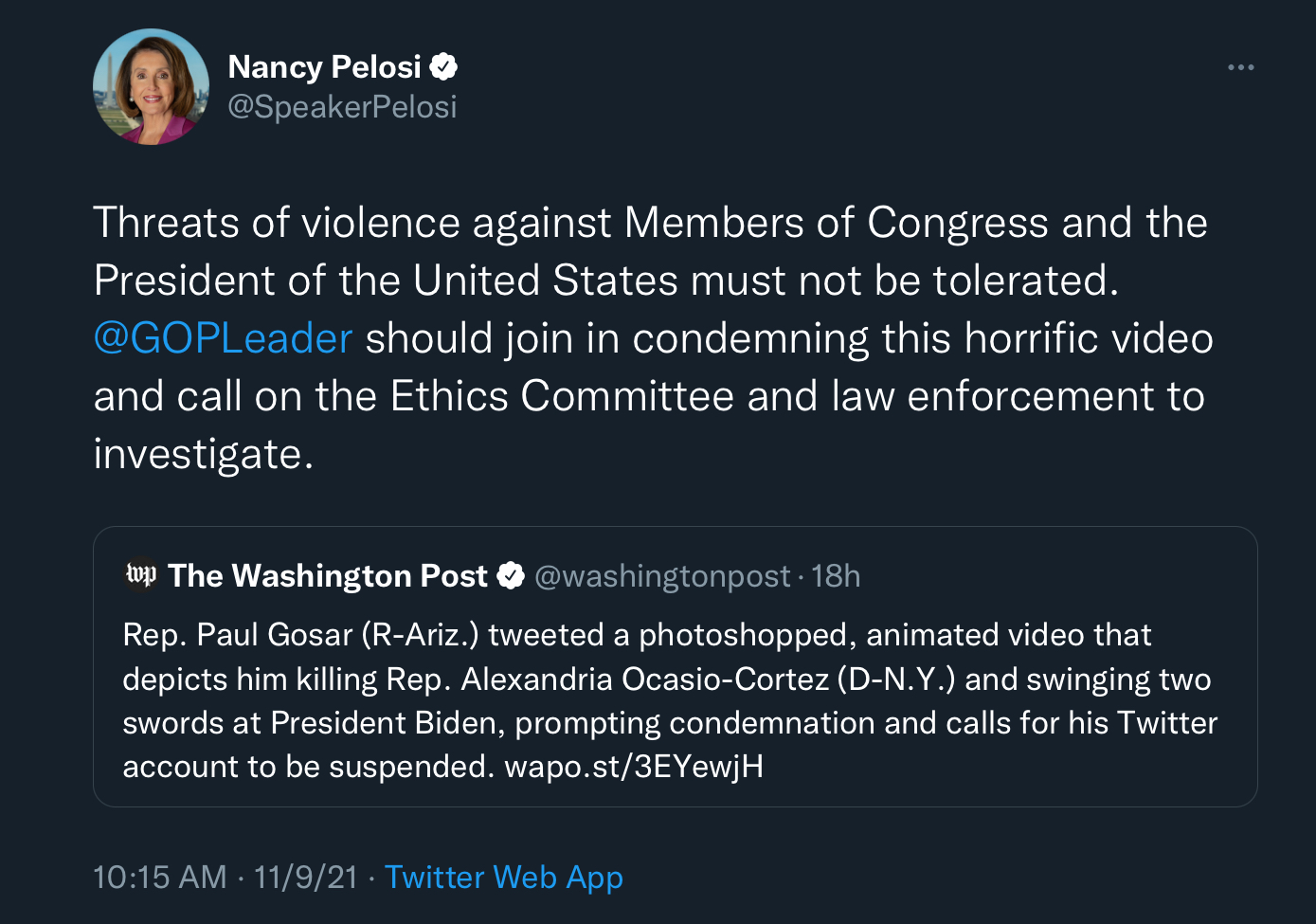Image resolution: width=1316 pixels, height=924 pixels.
Task: Open the Twitter Web App source link
Action: (504, 878)
